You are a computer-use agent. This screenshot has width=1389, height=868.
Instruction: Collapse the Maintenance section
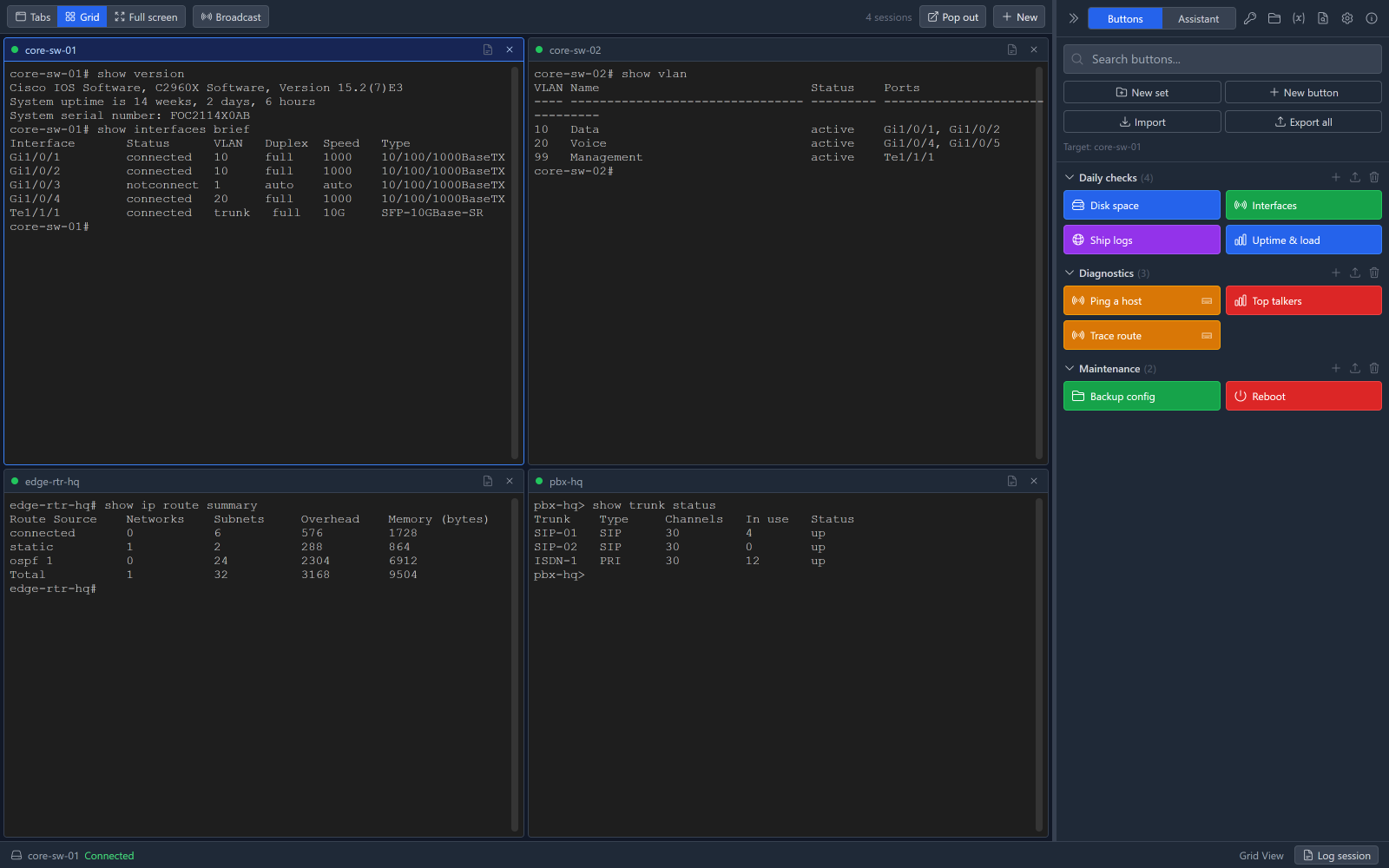(1070, 368)
